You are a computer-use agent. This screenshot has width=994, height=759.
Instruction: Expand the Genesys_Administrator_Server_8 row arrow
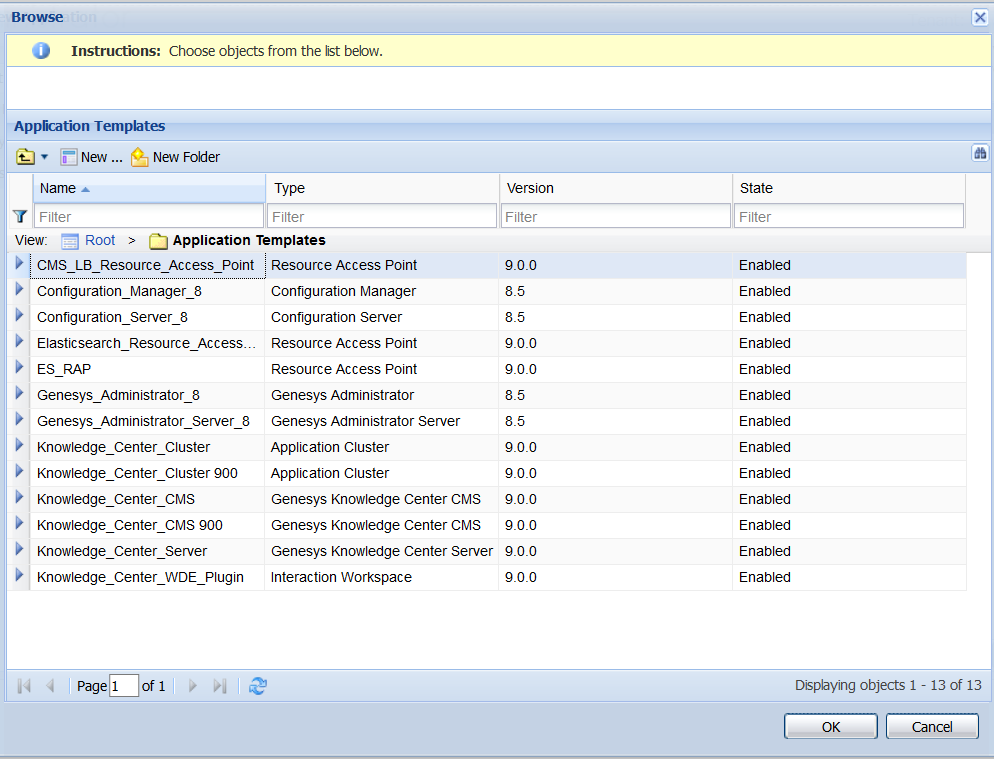(19, 419)
